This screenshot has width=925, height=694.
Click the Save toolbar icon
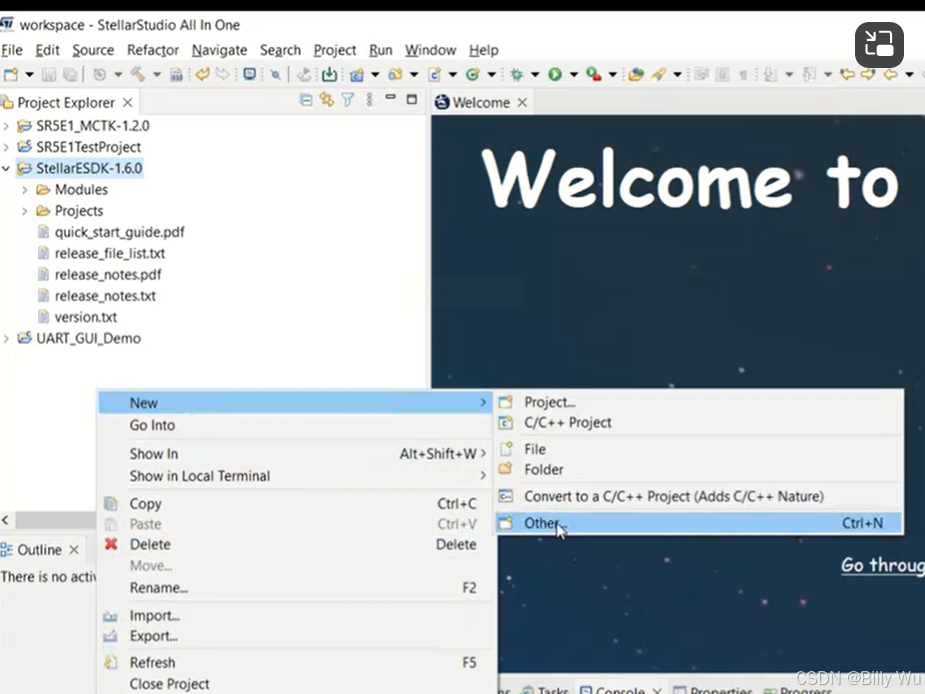[x=51, y=75]
